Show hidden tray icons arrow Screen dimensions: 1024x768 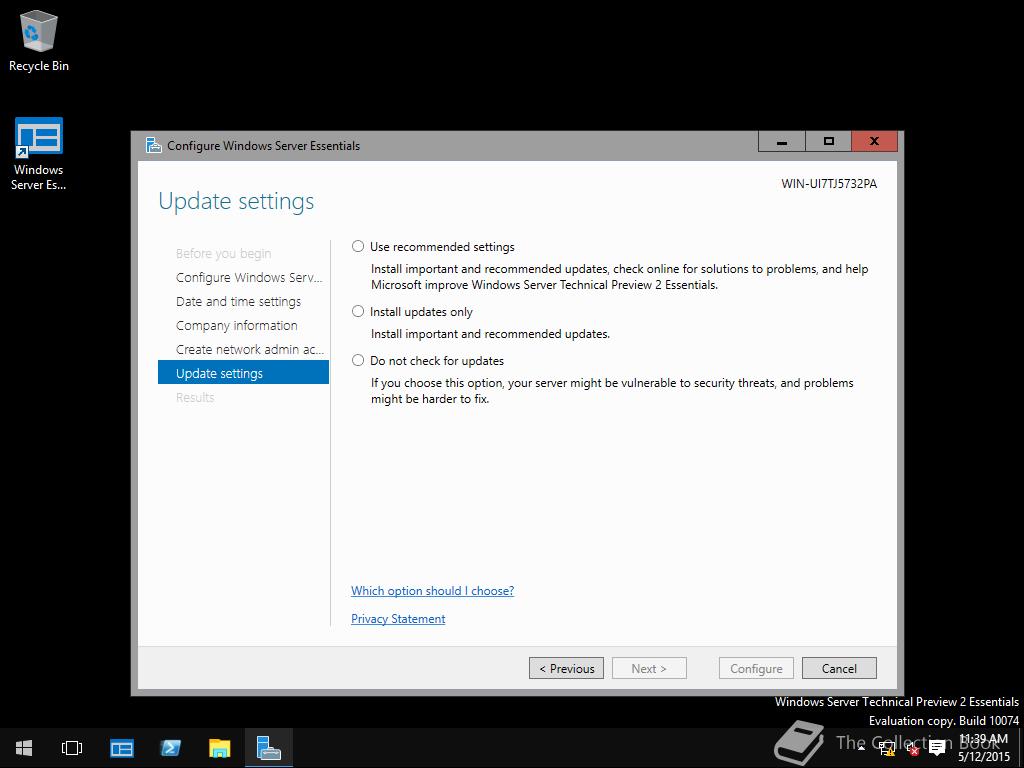click(861, 748)
